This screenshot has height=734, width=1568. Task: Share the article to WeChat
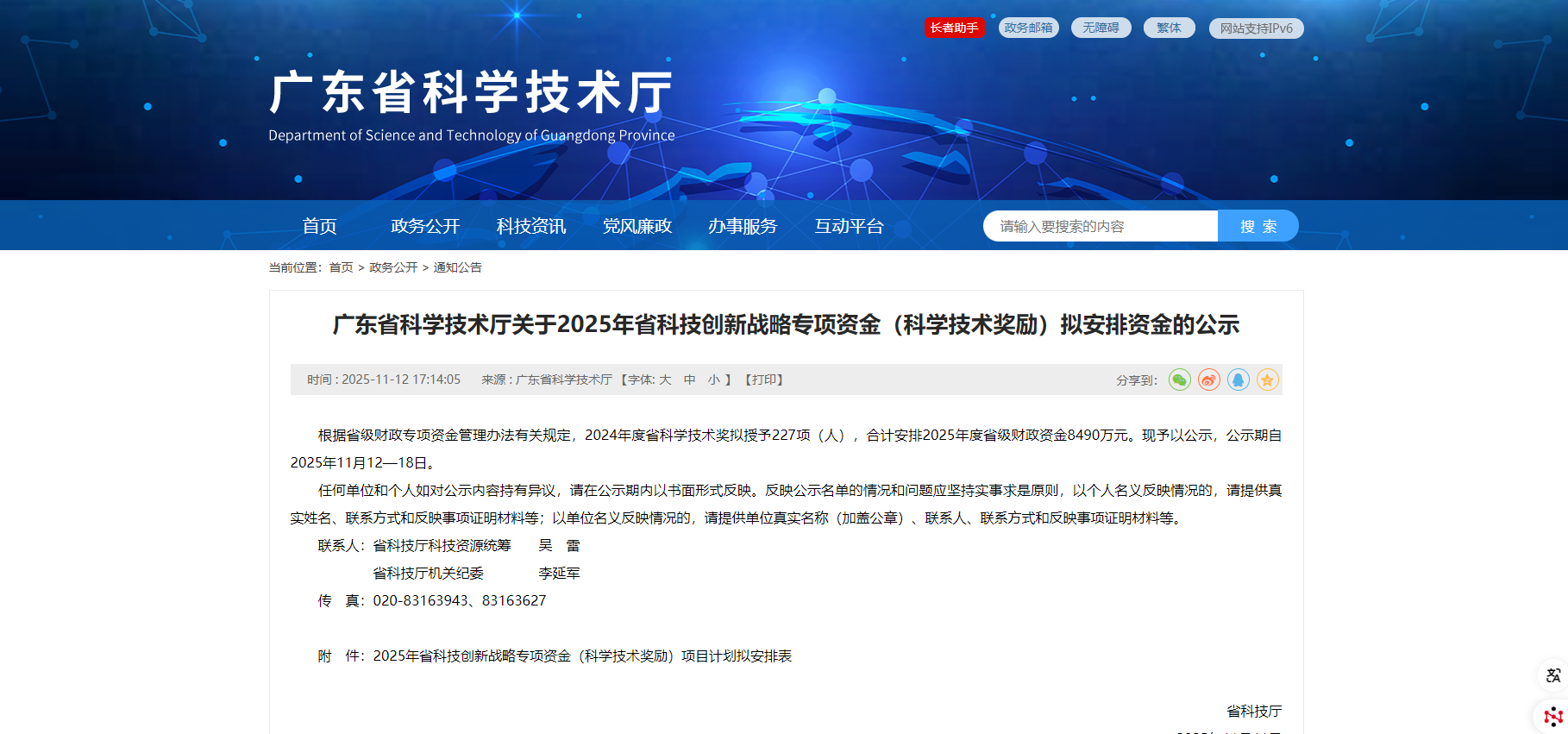[1179, 380]
